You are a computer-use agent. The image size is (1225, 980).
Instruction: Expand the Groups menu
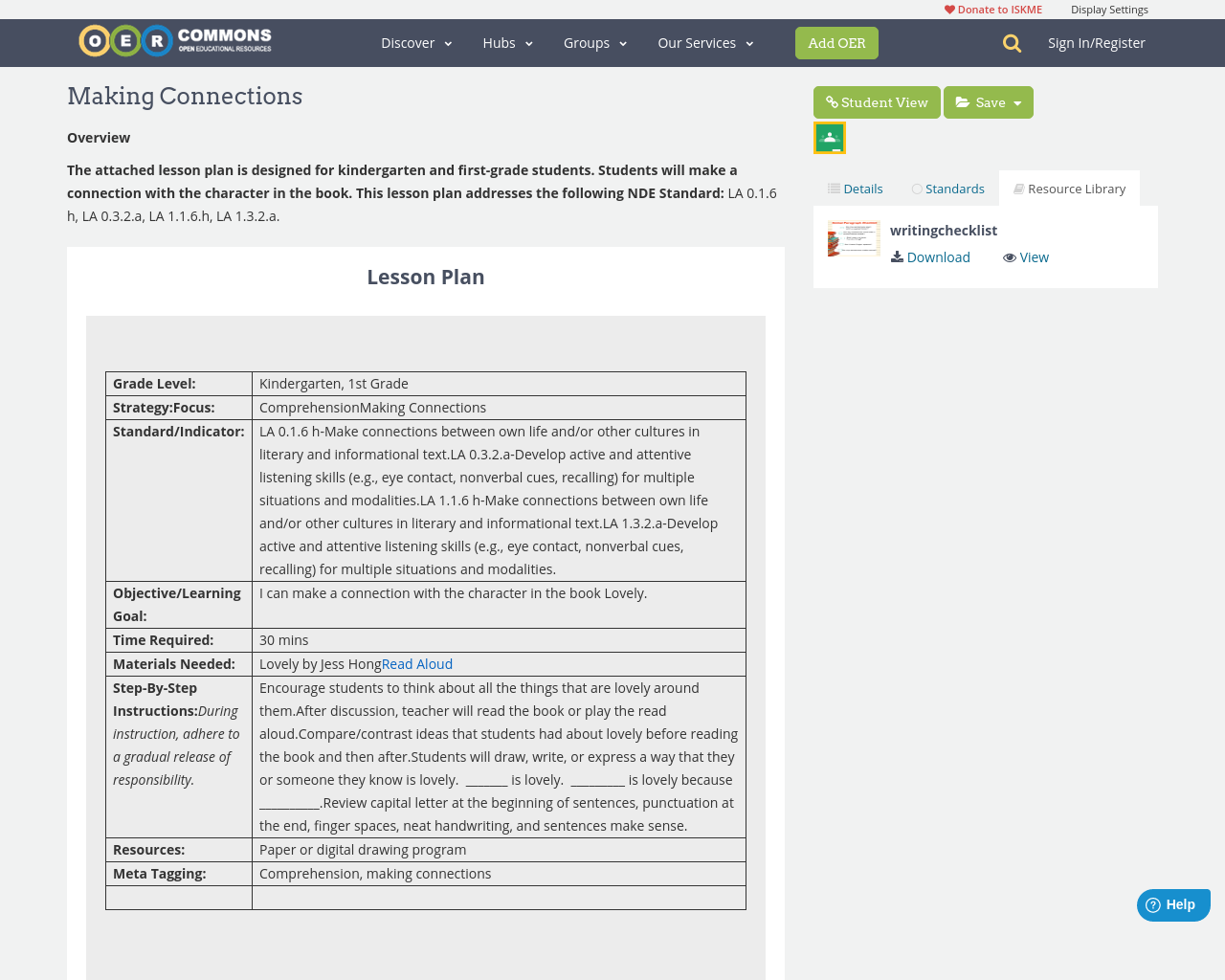click(x=595, y=43)
